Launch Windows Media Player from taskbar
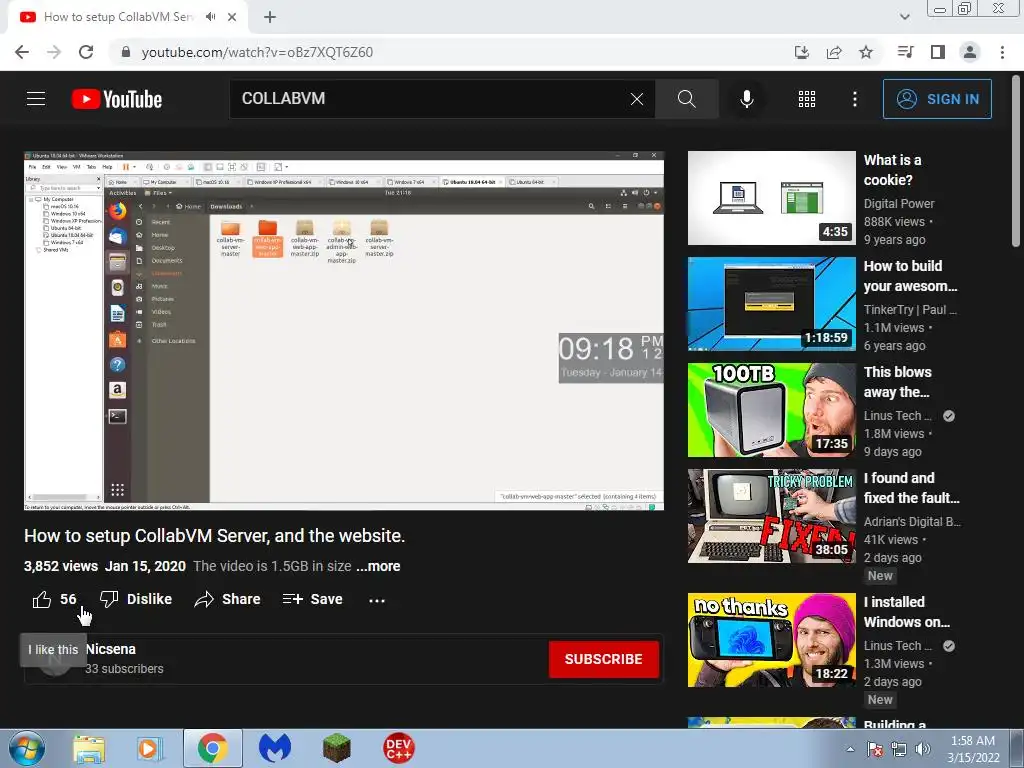1024x768 pixels. point(150,748)
